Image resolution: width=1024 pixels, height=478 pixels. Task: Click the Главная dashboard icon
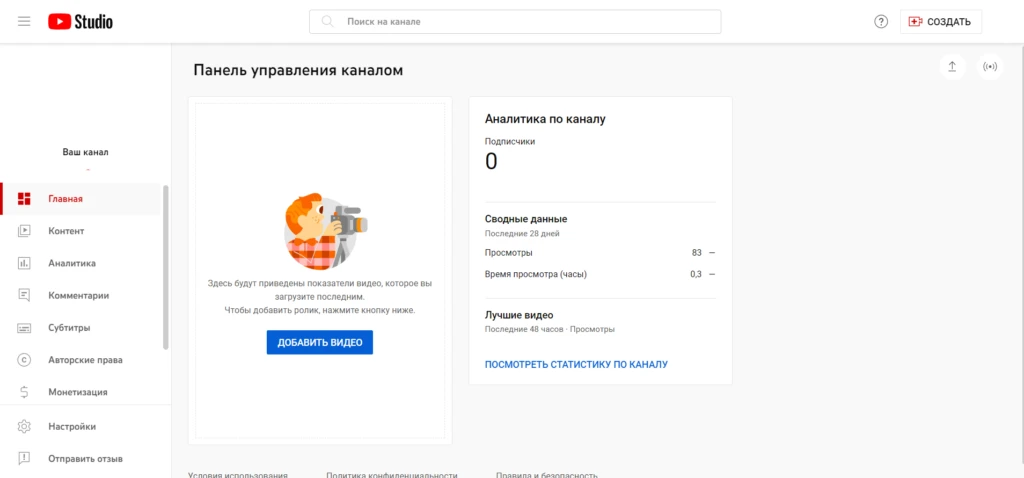coord(24,199)
